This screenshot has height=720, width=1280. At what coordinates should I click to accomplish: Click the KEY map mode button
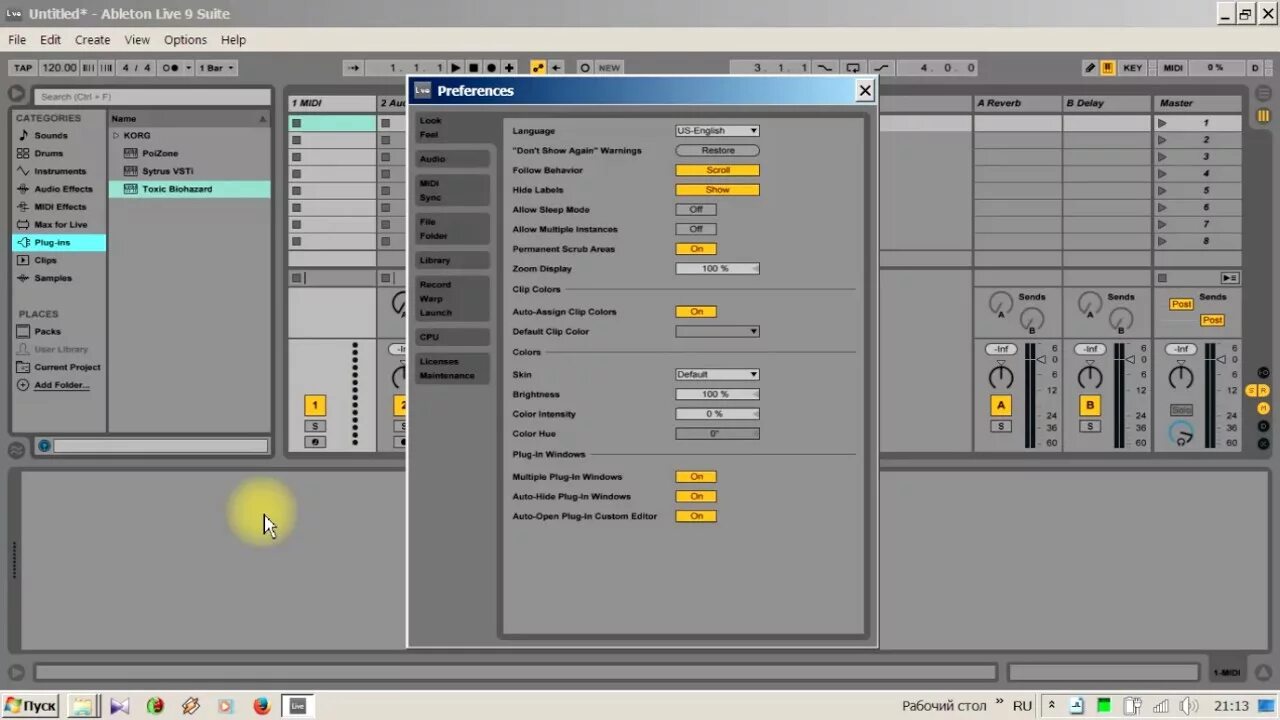(1132, 68)
